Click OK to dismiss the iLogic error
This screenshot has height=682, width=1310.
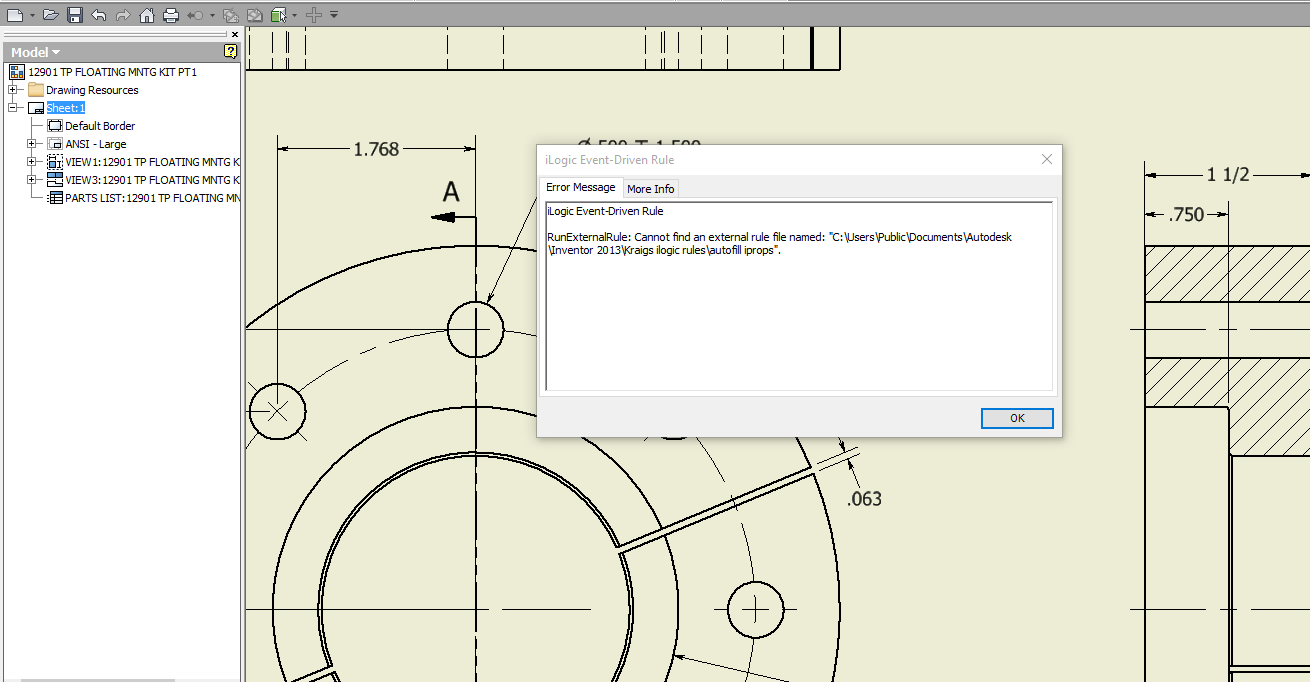(x=1016, y=418)
